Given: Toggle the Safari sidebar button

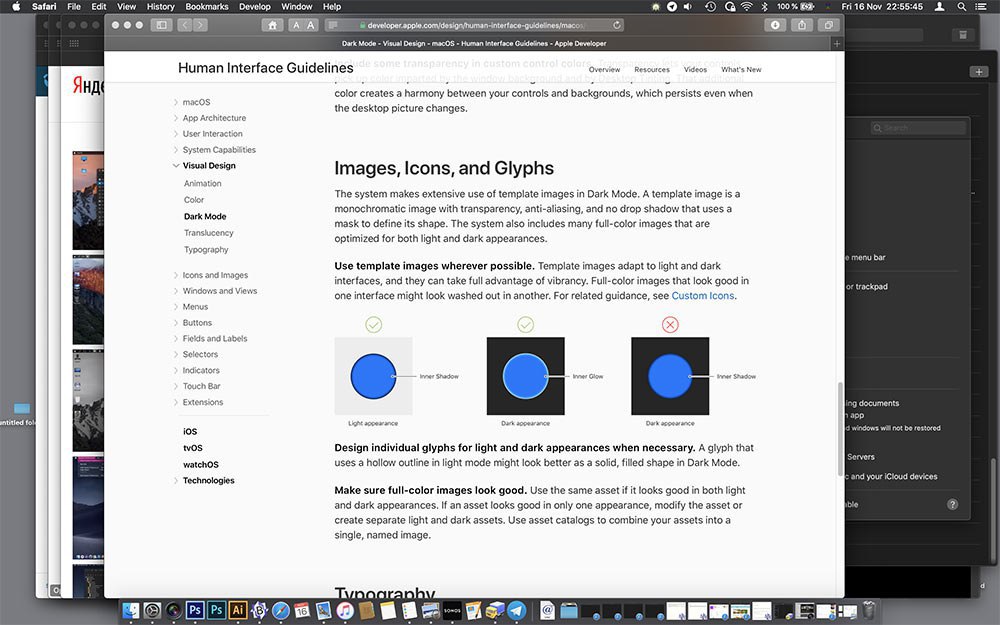Looking at the screenshot, I should (x=161, y=25).
